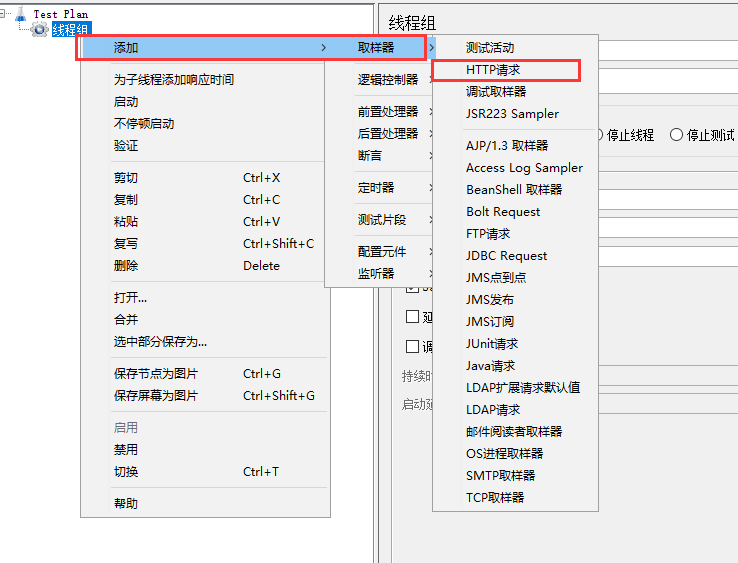Viewport: 738px width, 563px height.
Task: Select 禁用 in the context menu
Action: tap(205, 450)
